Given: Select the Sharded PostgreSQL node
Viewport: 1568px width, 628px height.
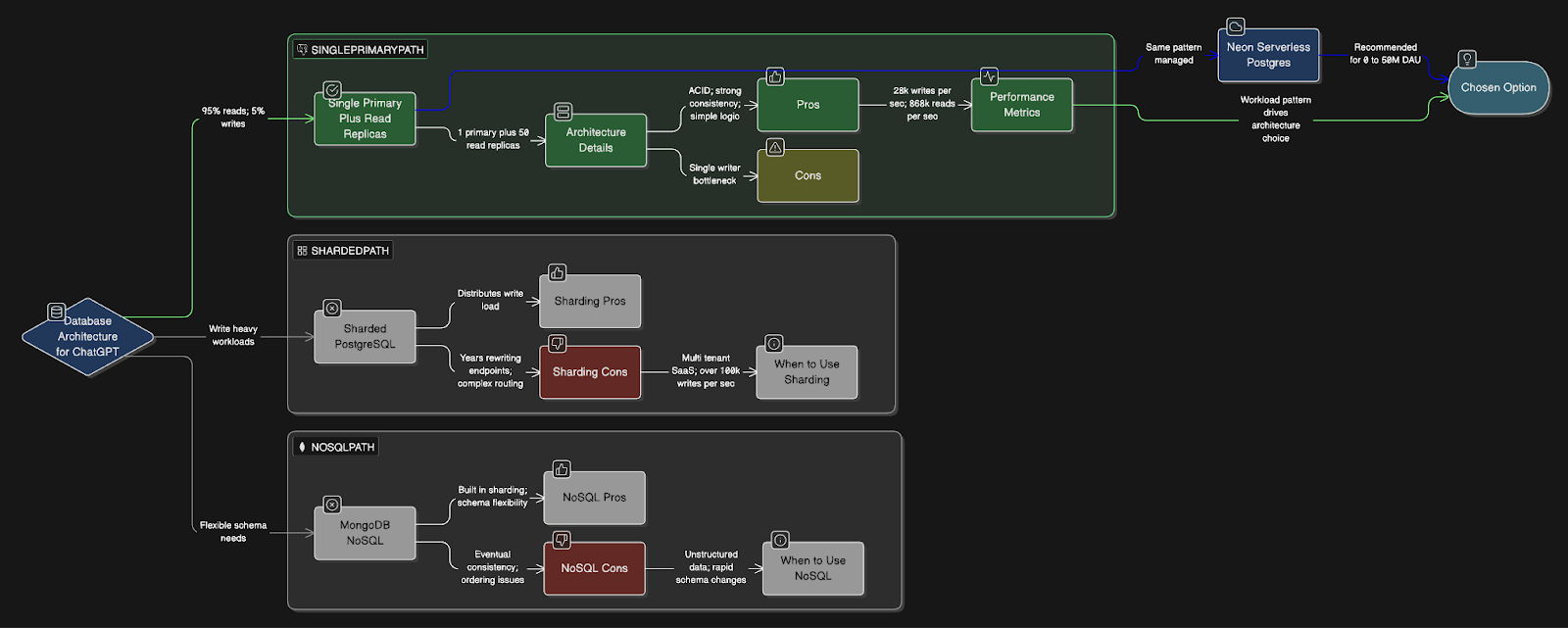Looking at the screenshot, I should click(x=365, y=337).
